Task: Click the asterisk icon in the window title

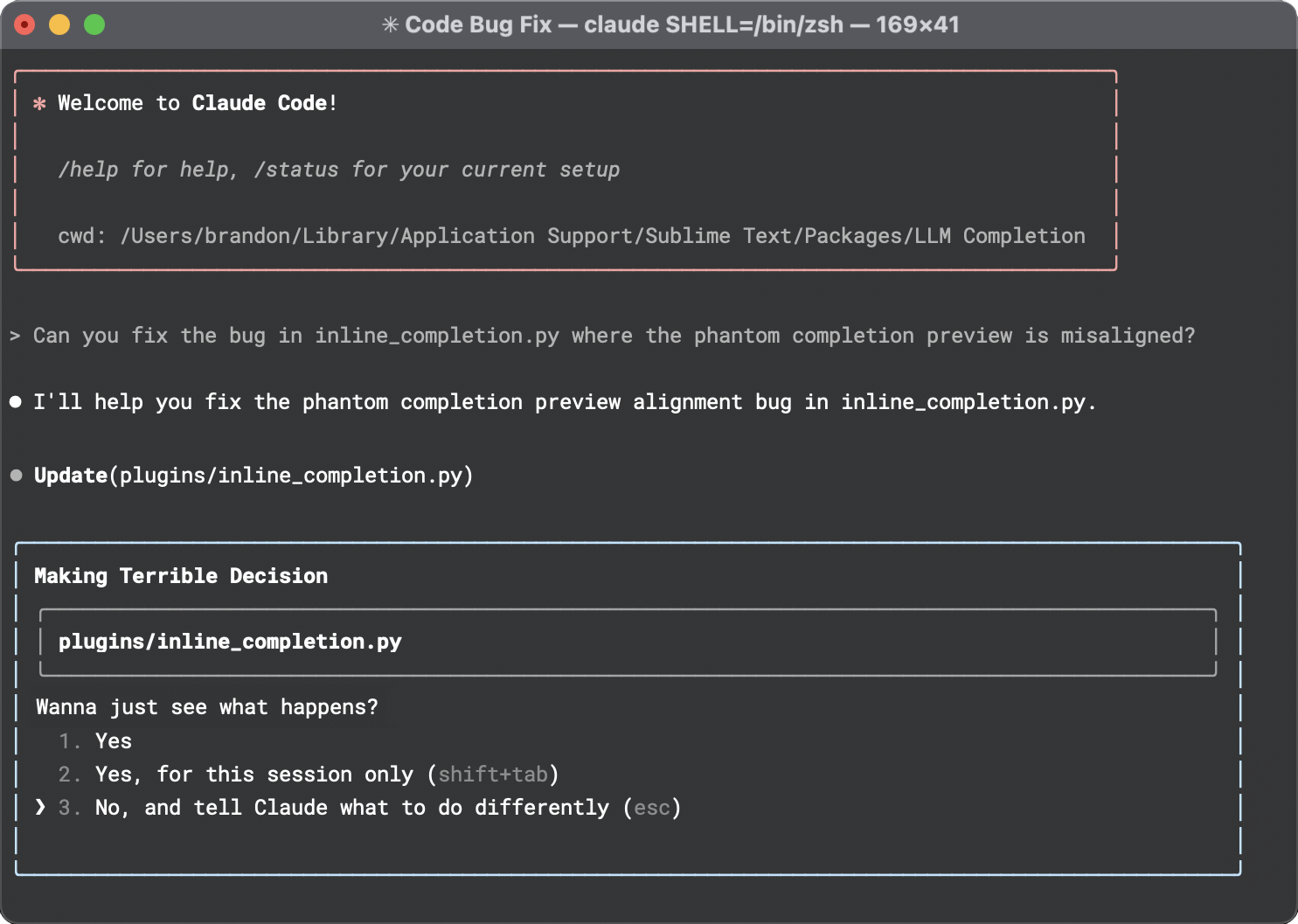Action: [391, 24]
